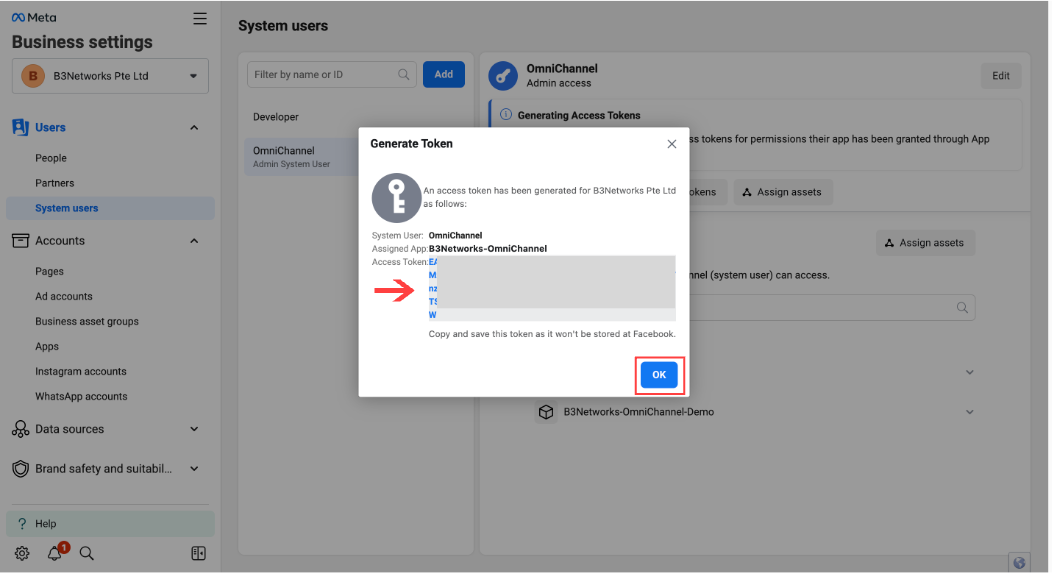Click the question mark Help icon
1052x576 pixels.
[x=22, y=524]
